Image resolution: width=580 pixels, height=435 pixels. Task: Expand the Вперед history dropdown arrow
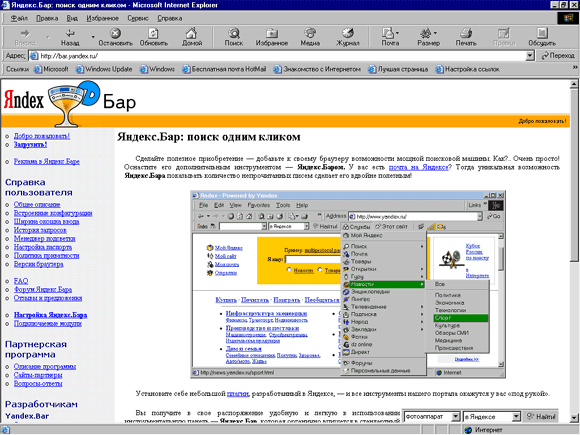(48, 37)
